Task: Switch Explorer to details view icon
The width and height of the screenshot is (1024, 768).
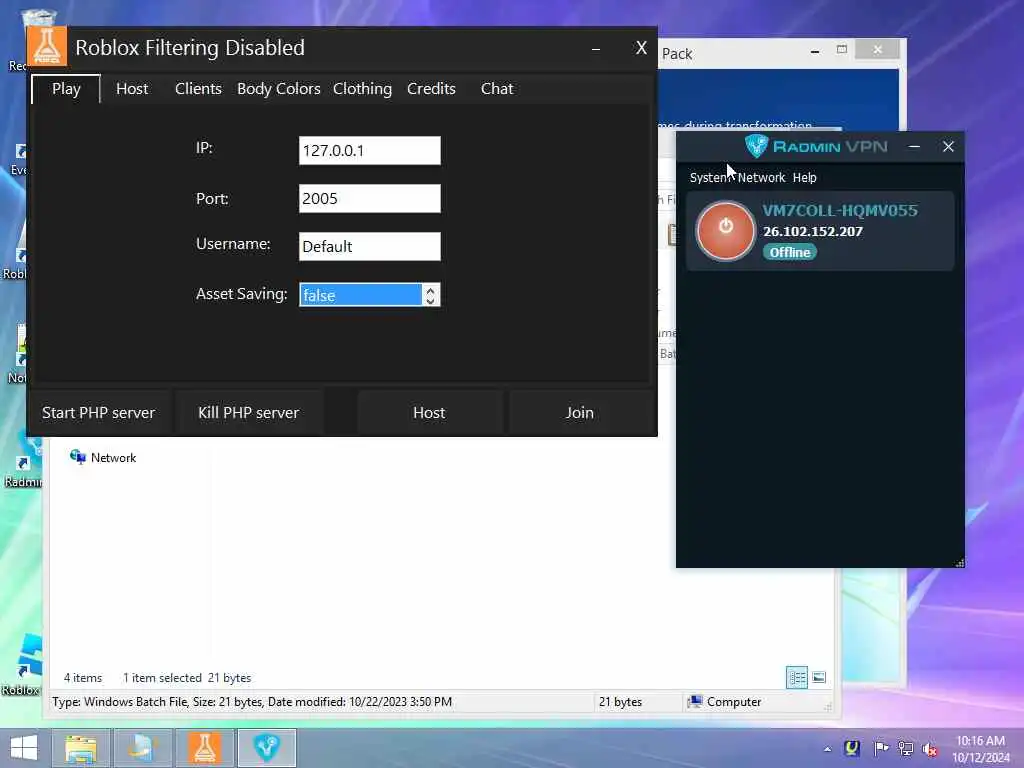Action: pyautogui.click(x=797, y=677)
